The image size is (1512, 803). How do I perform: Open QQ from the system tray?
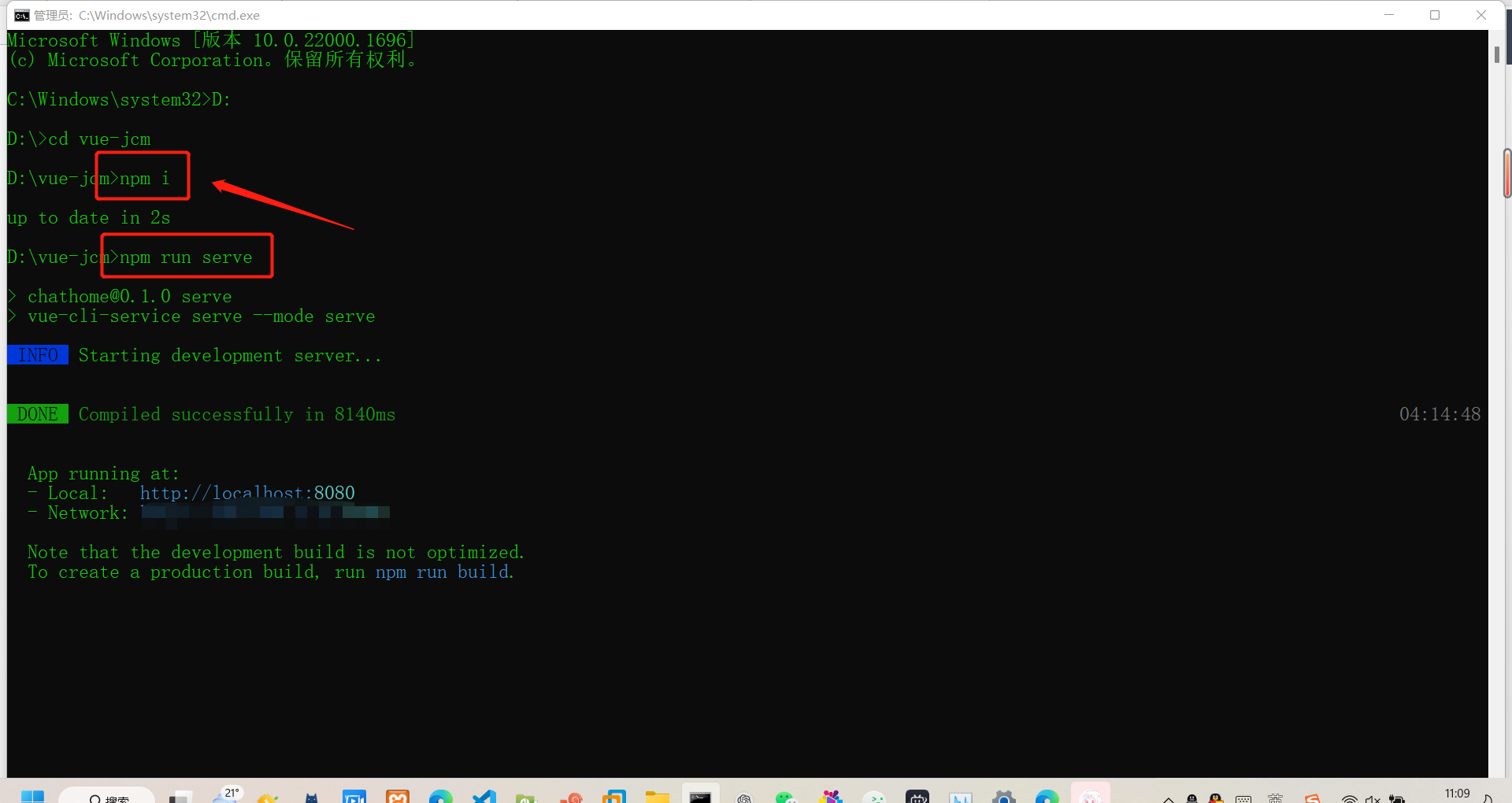(x=1217, y=797)
